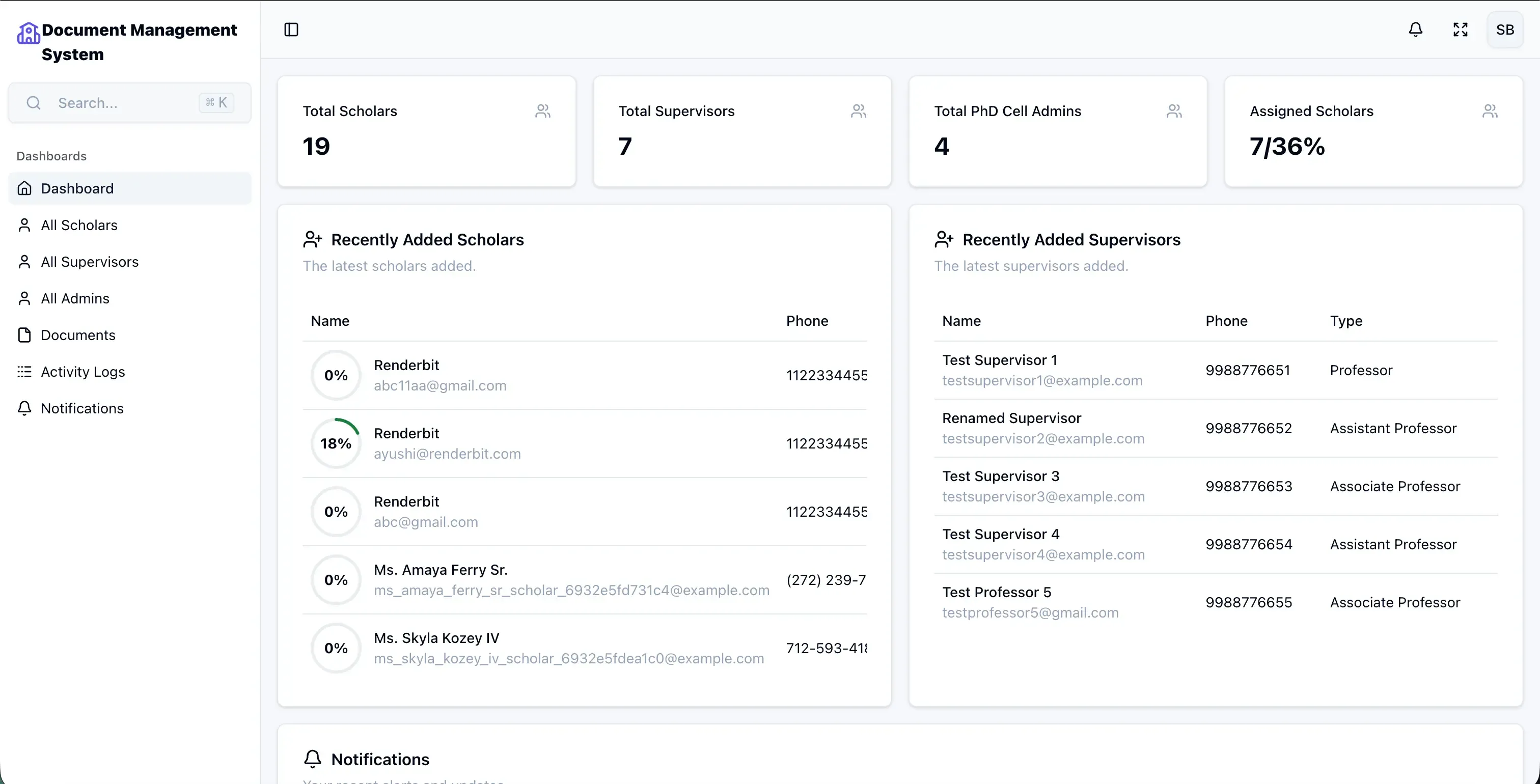Open scholar Ms. Amaya Ferry Sr.
The width and height of the screenshot is (1540, 784).
441,570
